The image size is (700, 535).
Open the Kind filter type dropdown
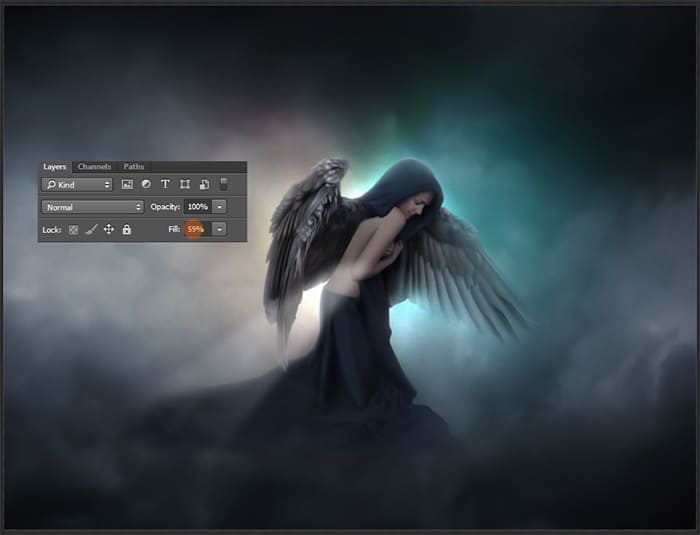(x=77, y=184)
